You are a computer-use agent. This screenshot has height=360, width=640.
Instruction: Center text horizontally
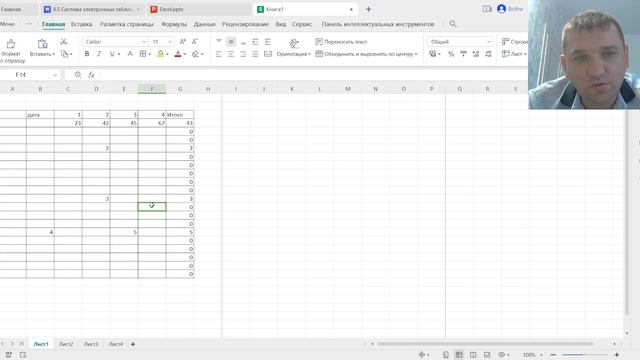[x=231, y=54]
